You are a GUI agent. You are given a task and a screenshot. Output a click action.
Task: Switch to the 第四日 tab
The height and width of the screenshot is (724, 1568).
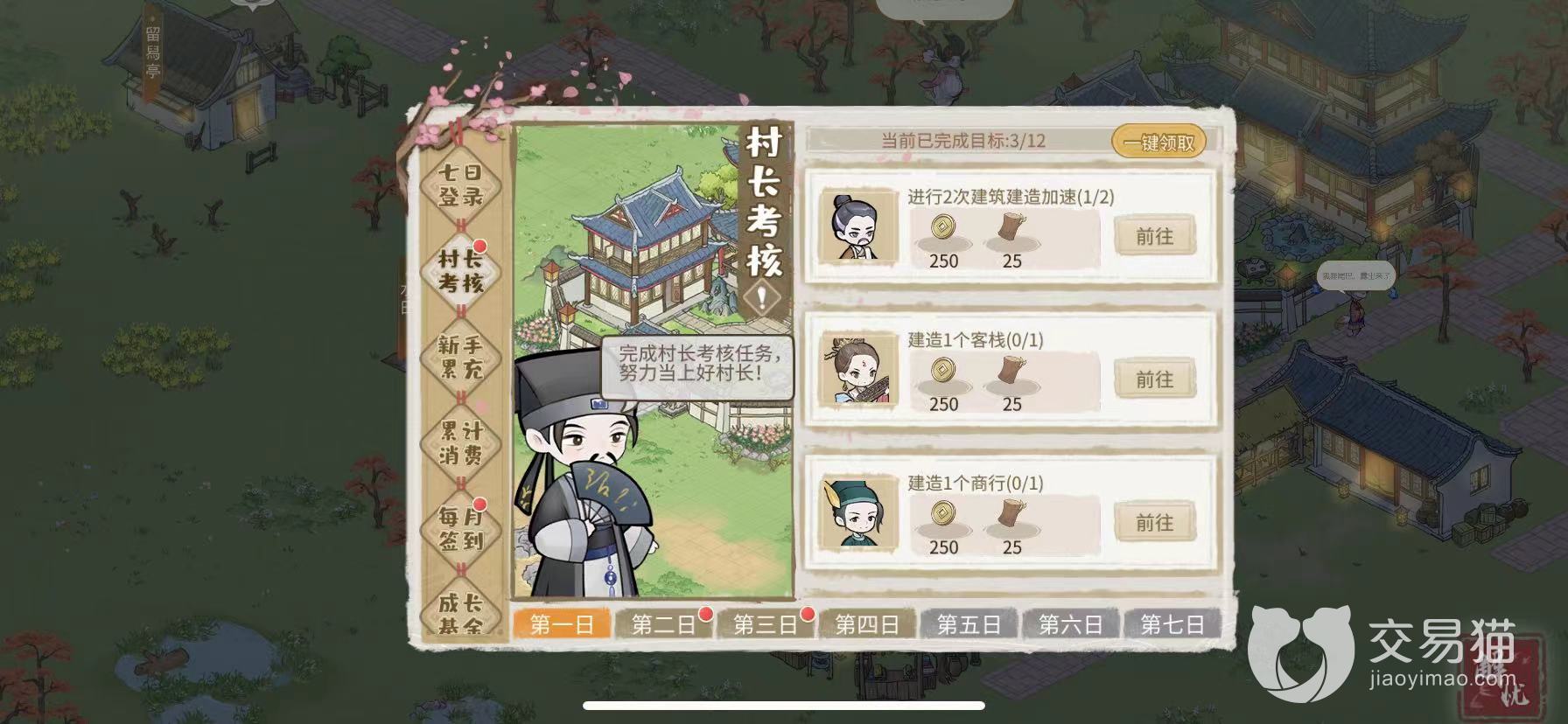pos(866,624)
